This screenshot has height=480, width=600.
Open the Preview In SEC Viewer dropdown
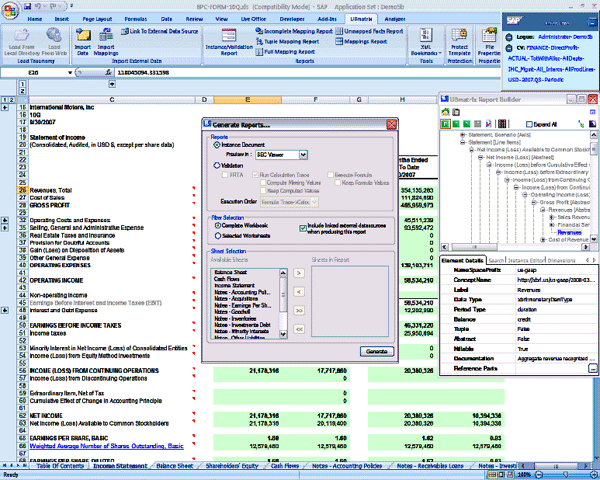[x=303, y=155]
